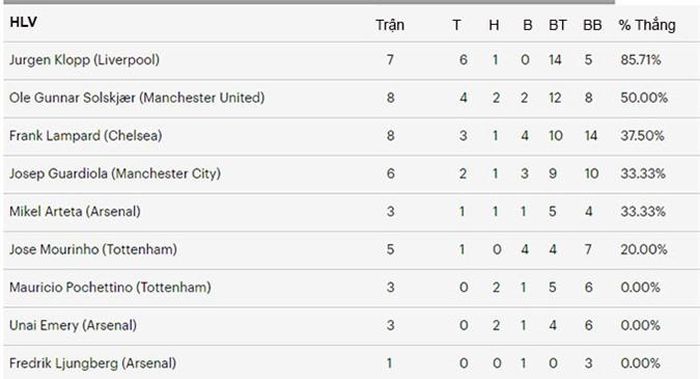700x379 pixels.
Task: Select Ole Gunnar Solskjær (Manchester United) row
Action: coord(352,99)
